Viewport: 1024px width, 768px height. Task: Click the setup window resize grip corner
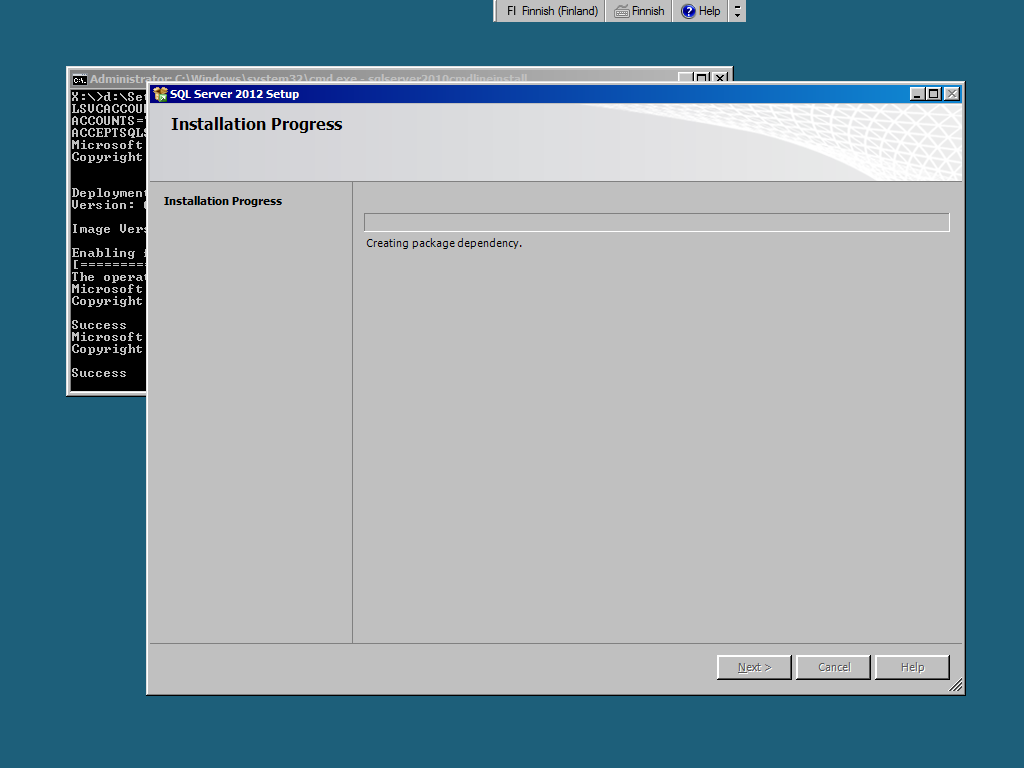tap(956, 686)
